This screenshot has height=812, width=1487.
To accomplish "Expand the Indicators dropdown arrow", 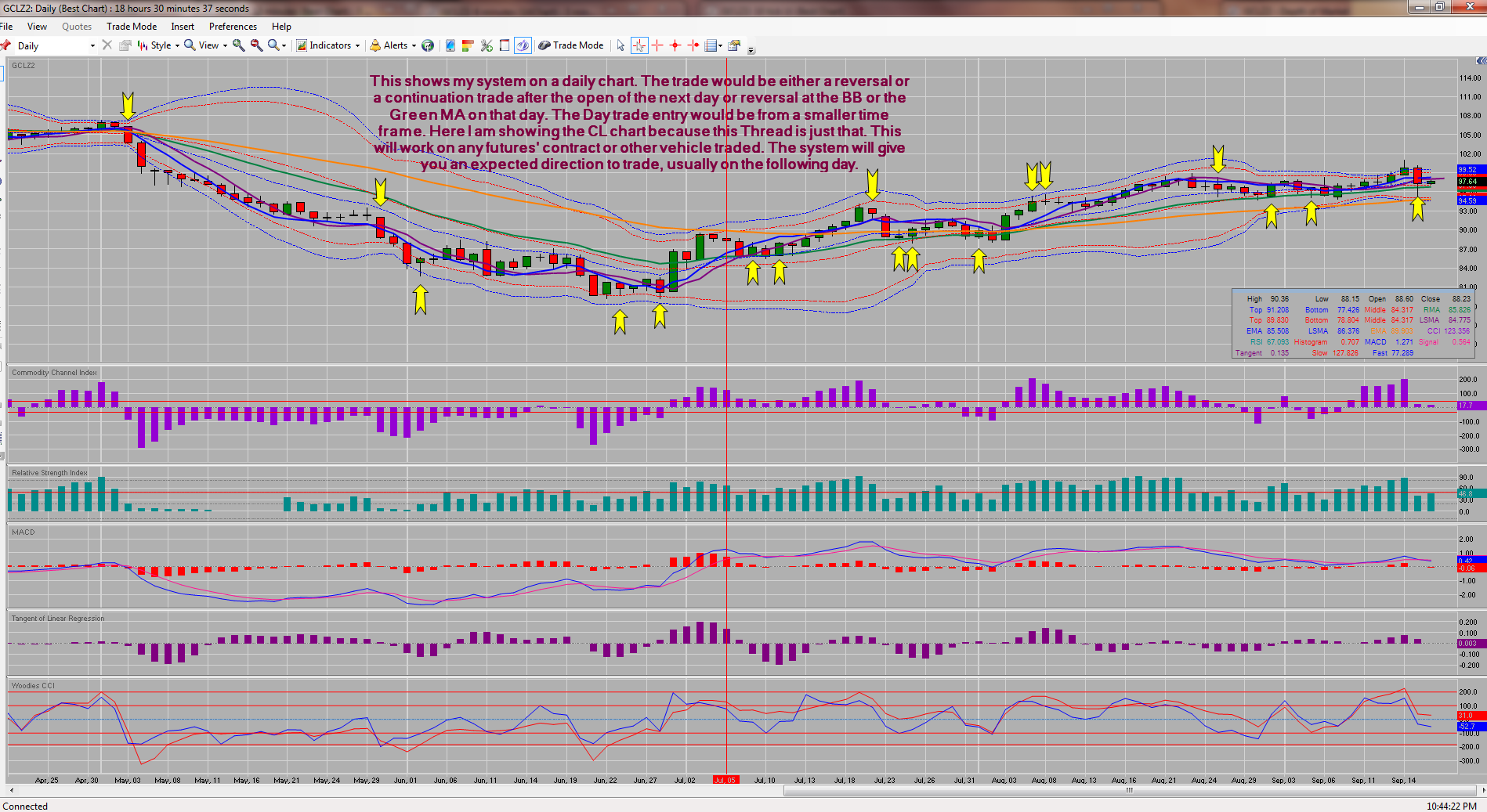I will coord(357,45).
